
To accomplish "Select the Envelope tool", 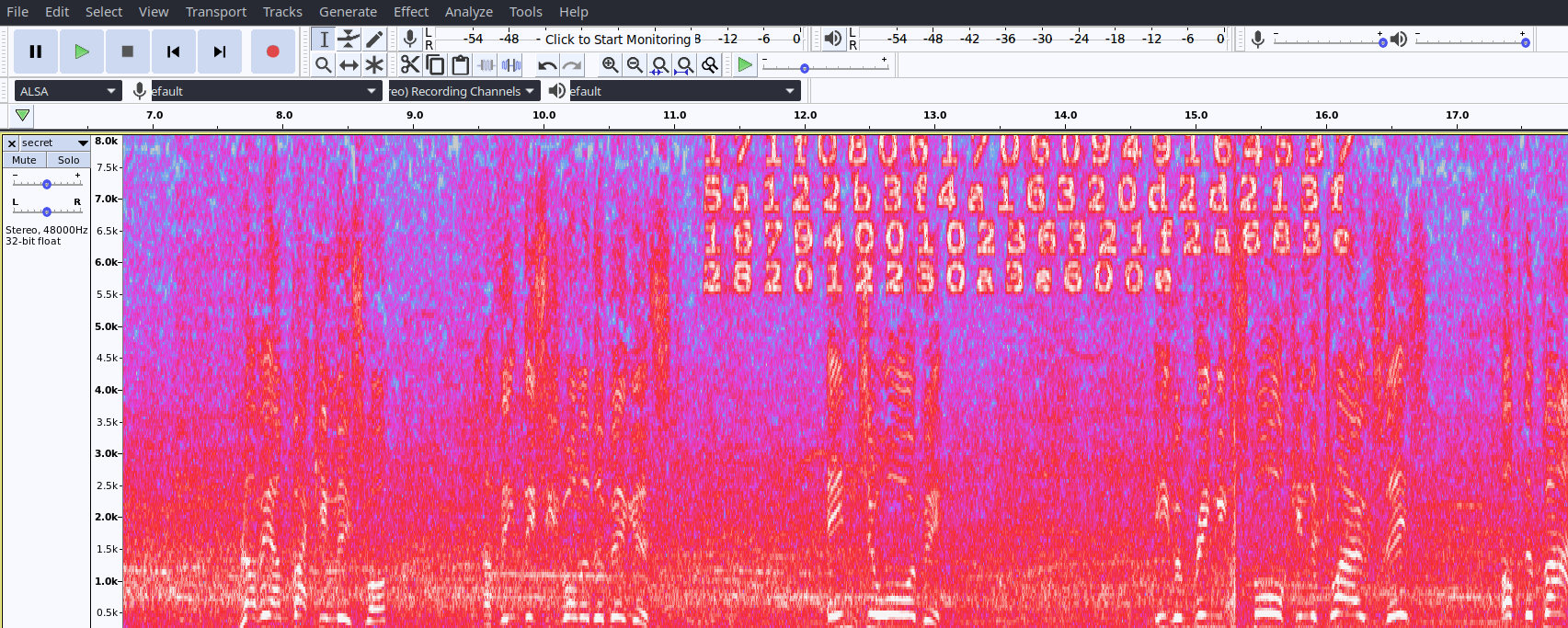I will 349,39.
